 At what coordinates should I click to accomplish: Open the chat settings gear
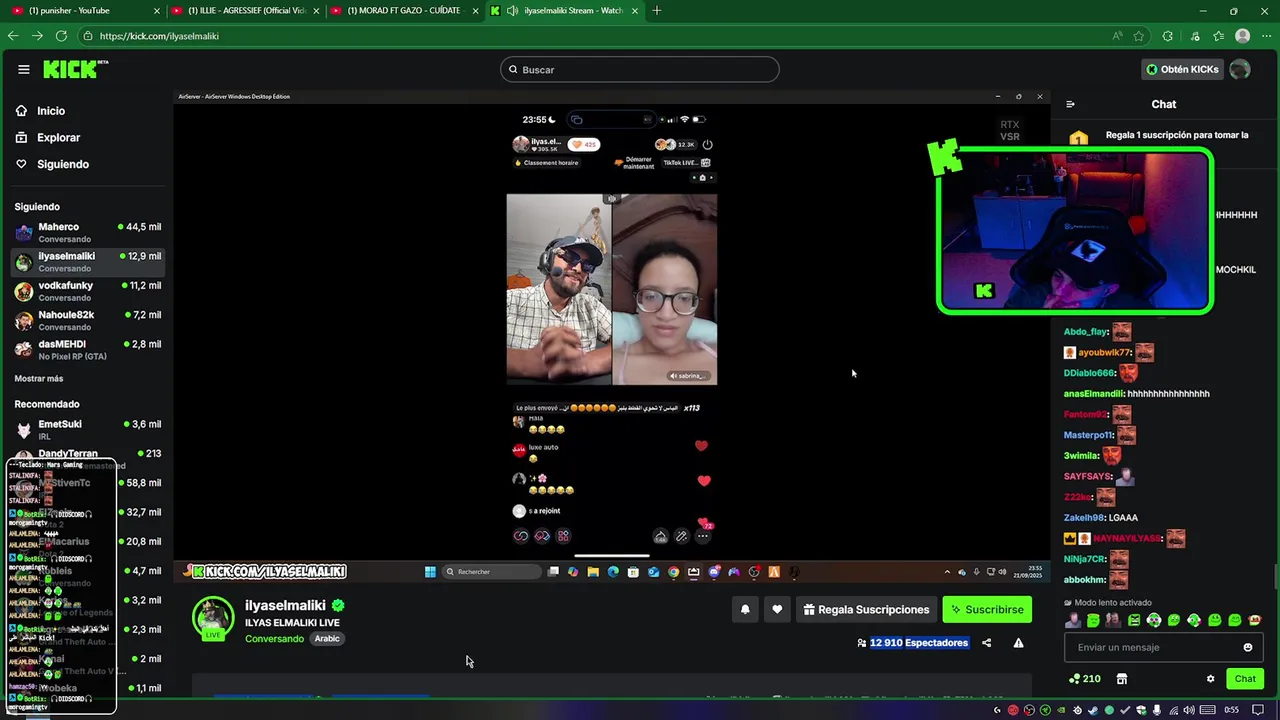point(1210,679)
